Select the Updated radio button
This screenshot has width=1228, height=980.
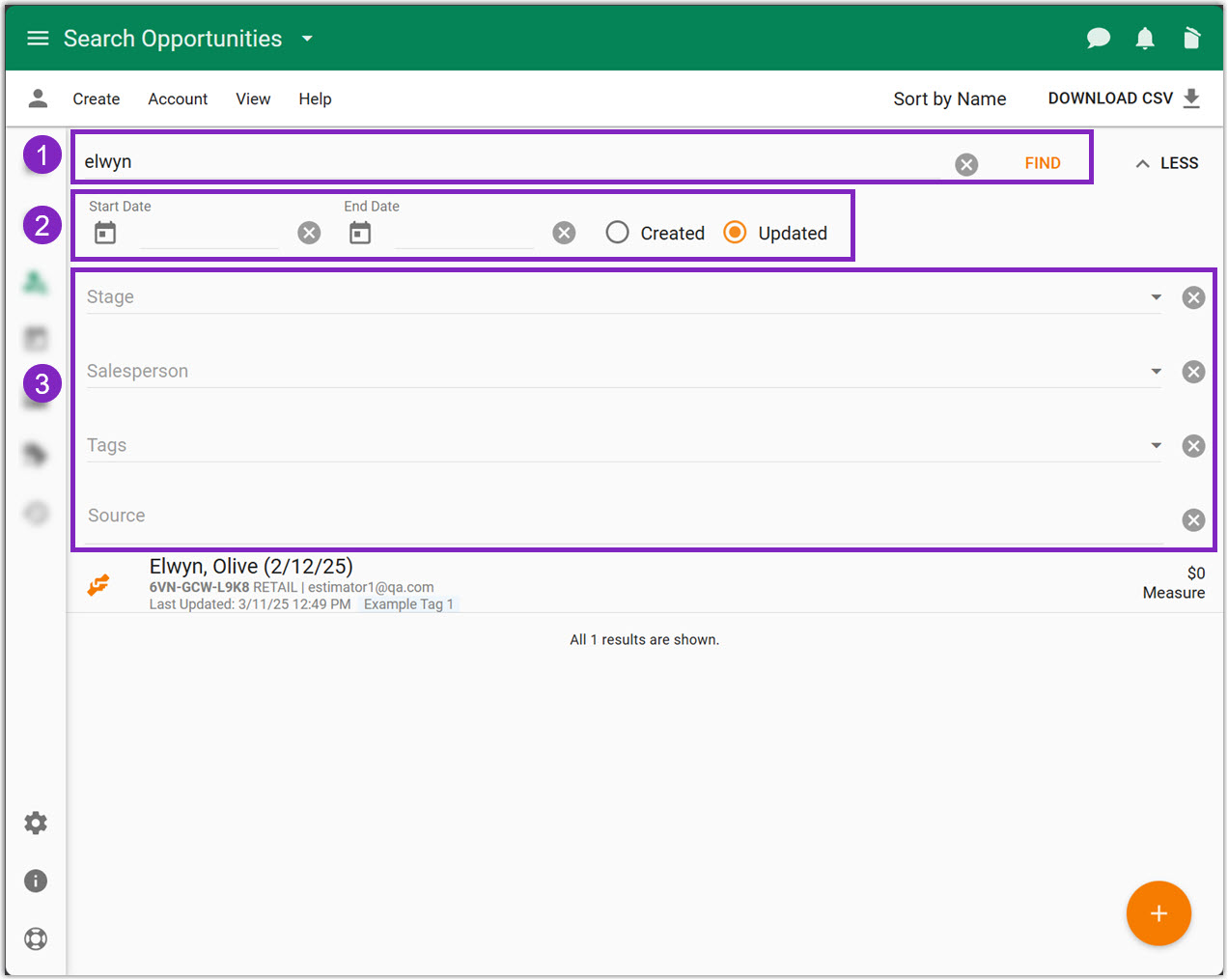pos(736,233)
